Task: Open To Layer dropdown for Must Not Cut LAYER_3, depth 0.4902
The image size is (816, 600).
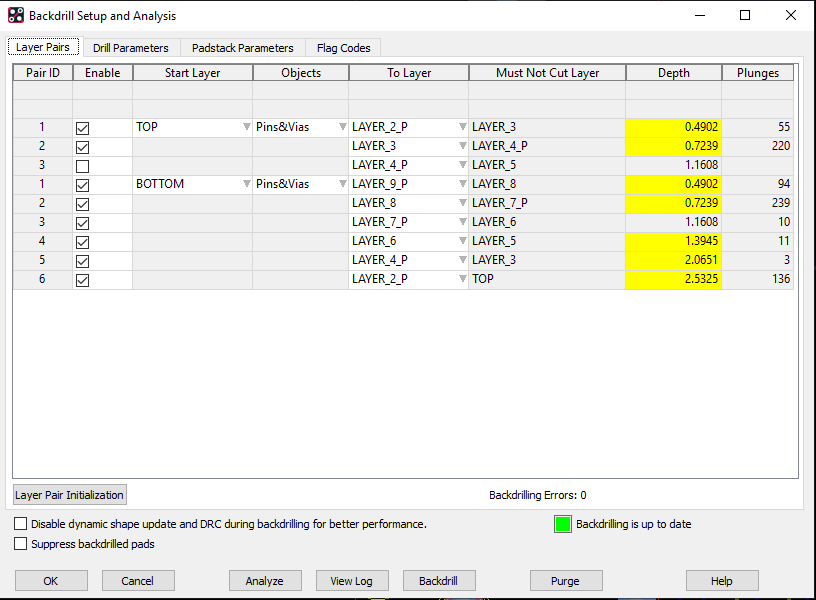Action: coord(462,127)
